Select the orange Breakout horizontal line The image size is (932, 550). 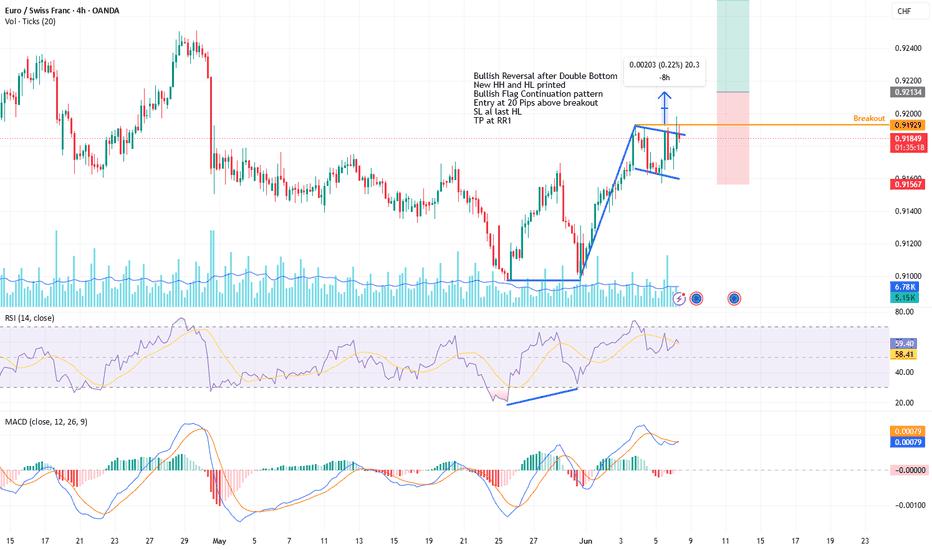tap(761, 125)
